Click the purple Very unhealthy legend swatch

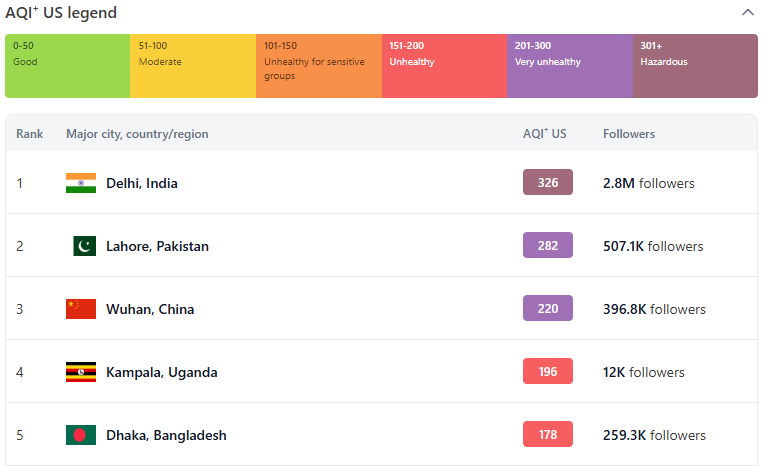tap(570, 66)
